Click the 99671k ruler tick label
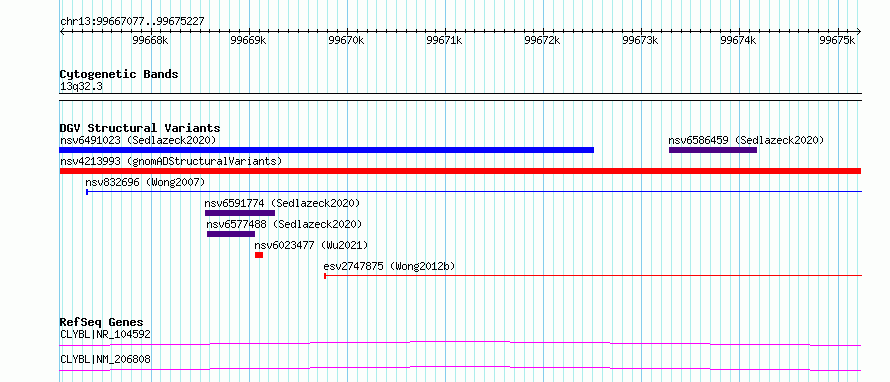This screenshot has height=382, width=890. coord(444,40)
